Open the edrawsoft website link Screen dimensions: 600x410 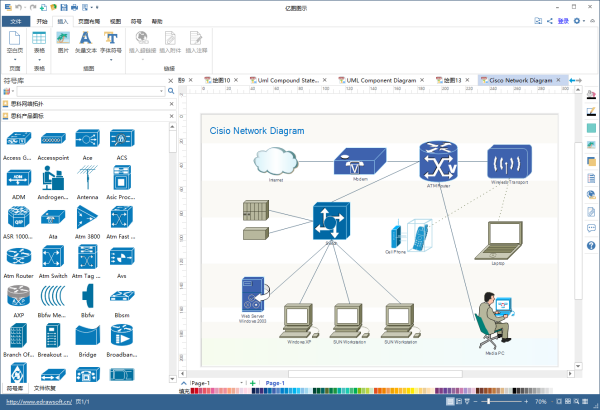[39, 402]
